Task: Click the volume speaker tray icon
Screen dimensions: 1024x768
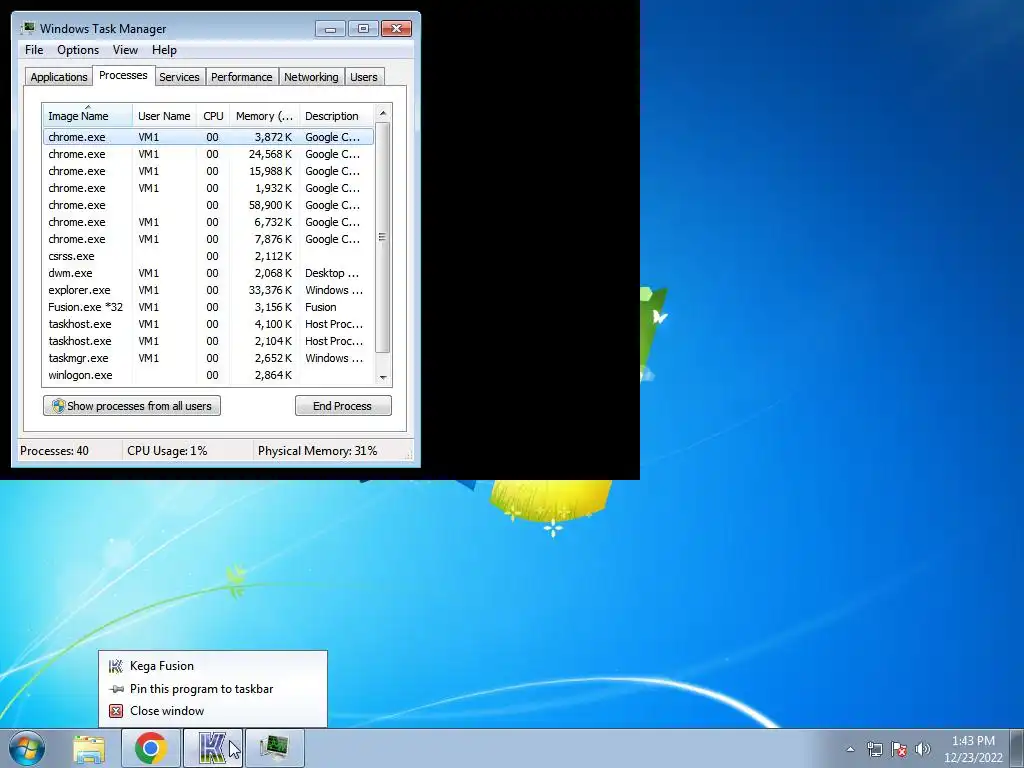Action: 922,749
